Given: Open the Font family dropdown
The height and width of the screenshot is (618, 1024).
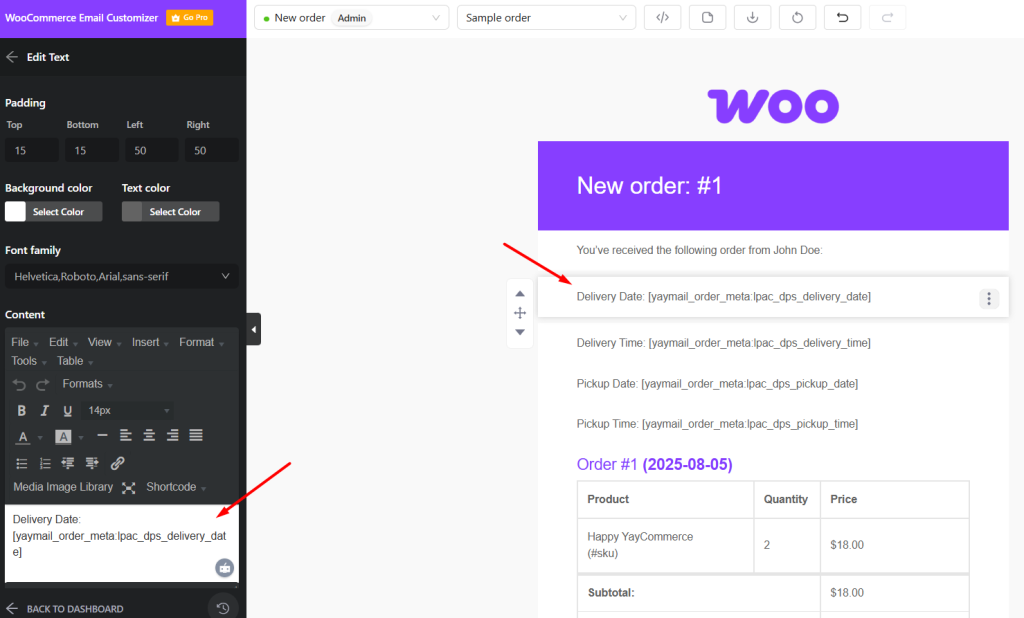Looking at the screenshot, I should tap(122, 276).
